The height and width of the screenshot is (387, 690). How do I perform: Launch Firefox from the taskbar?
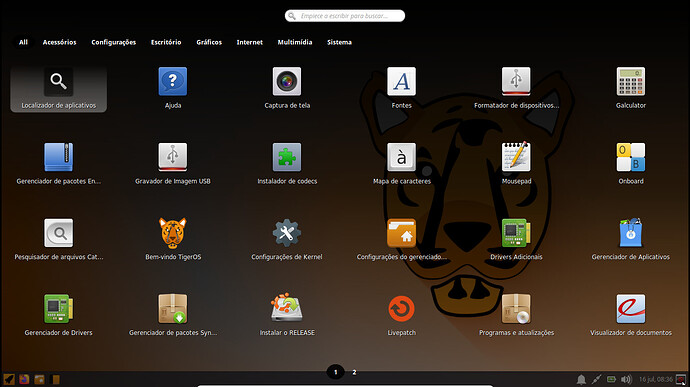24,379
